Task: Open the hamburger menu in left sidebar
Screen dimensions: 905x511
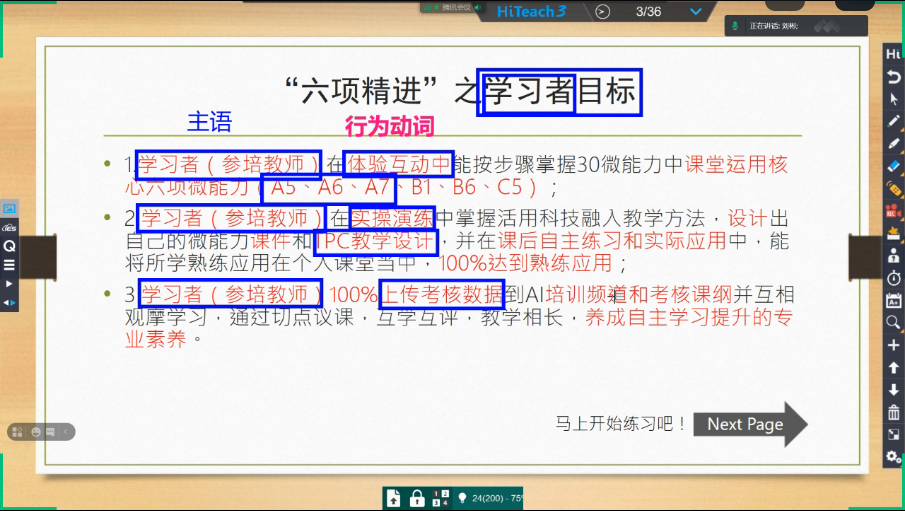Action: click(x=9, y=265)
